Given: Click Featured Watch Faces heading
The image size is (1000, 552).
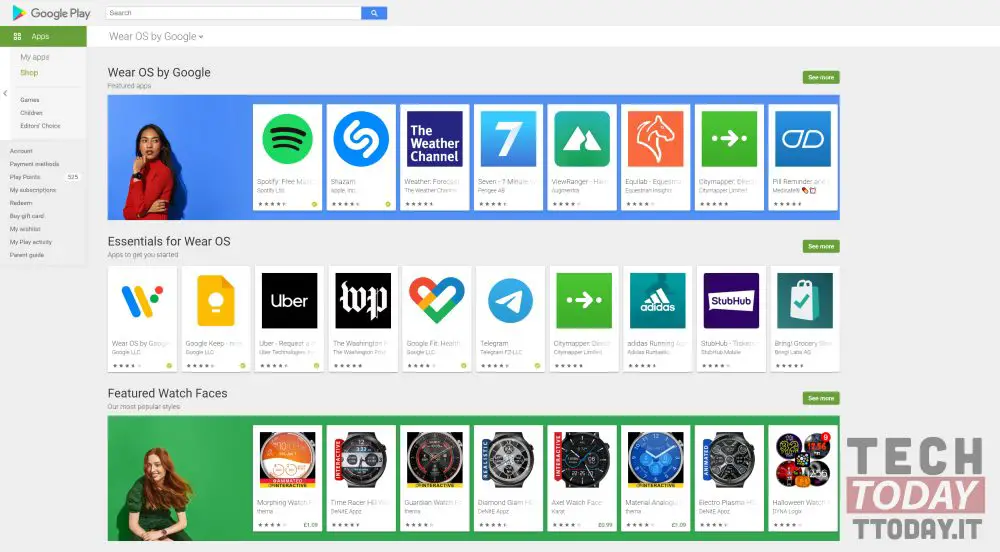Looking at the screenshot, I should (167, 393).
